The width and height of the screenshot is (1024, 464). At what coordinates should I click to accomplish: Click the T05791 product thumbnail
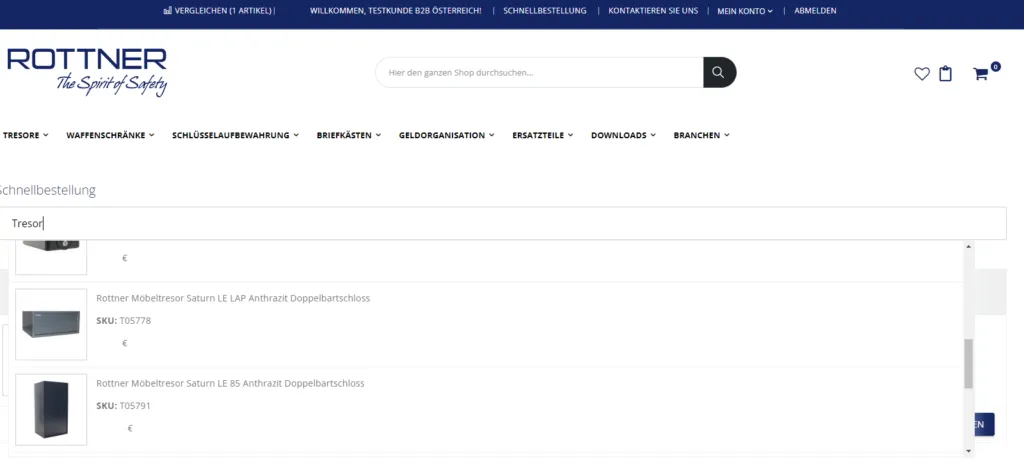[51, 410]
